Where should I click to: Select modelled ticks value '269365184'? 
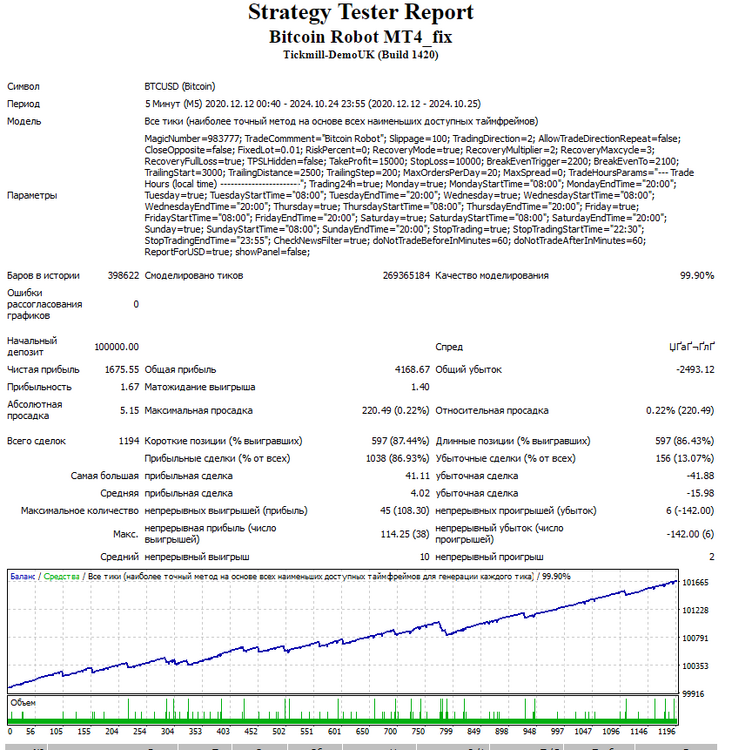pyautogui.click(x=406, y=275)
